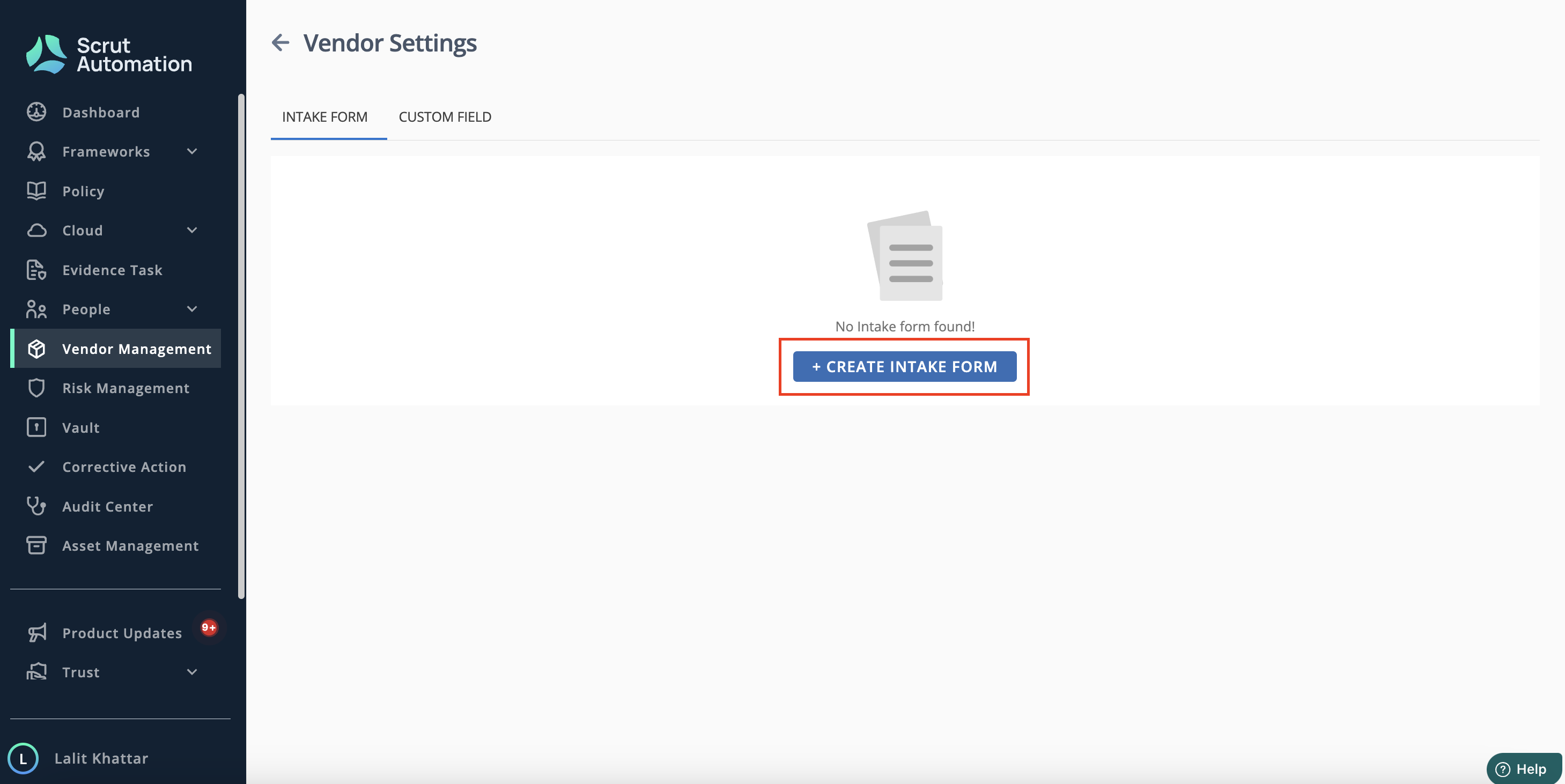Viewport: 1565px width, 784px height.
Task: Click the Cloud label in sidebar
Action: point(83,230)
